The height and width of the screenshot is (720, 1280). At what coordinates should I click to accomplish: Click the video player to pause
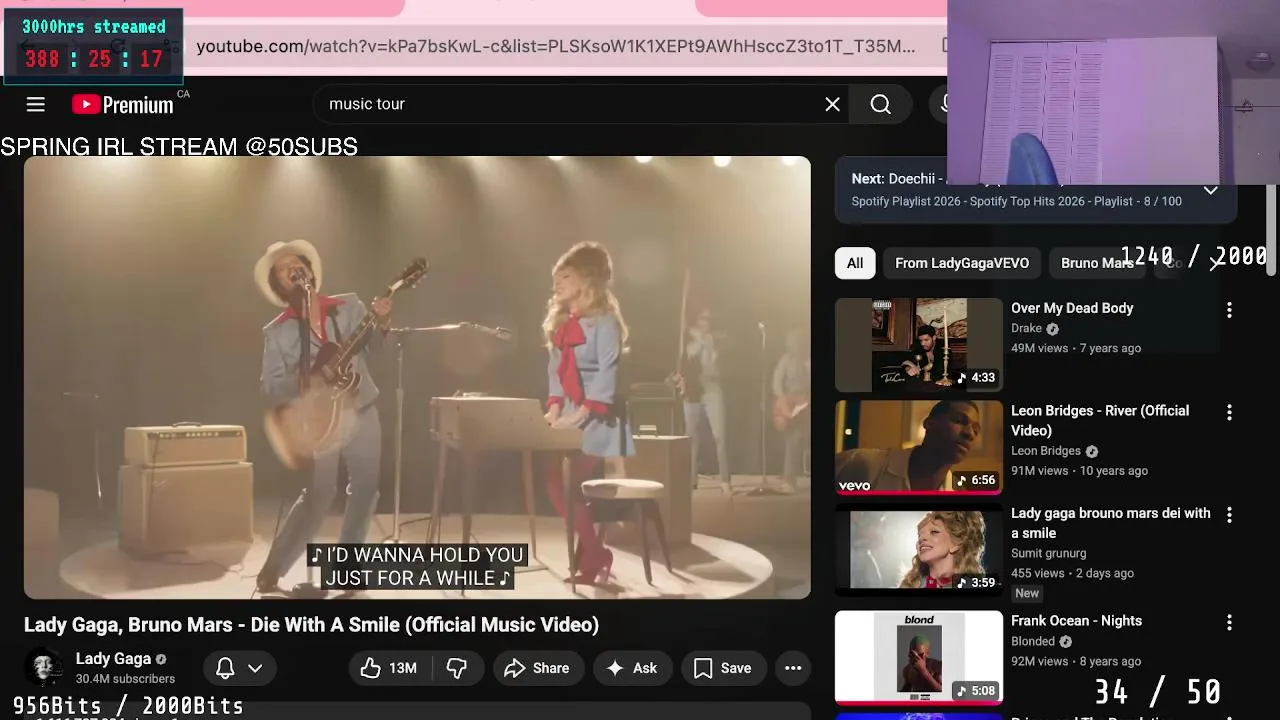tap(417, 377)
